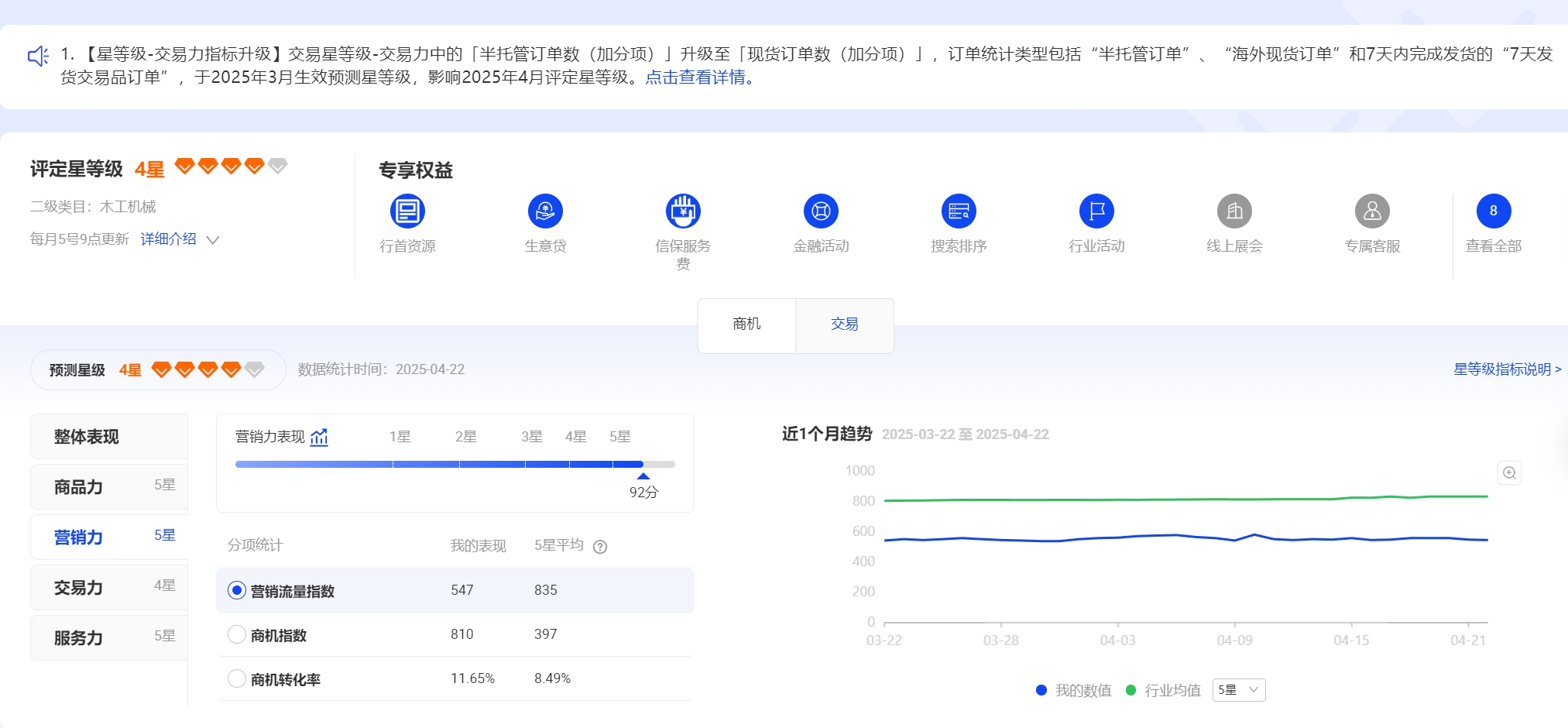Open the 行业活动 flag icon

[x=1096, y=211]
